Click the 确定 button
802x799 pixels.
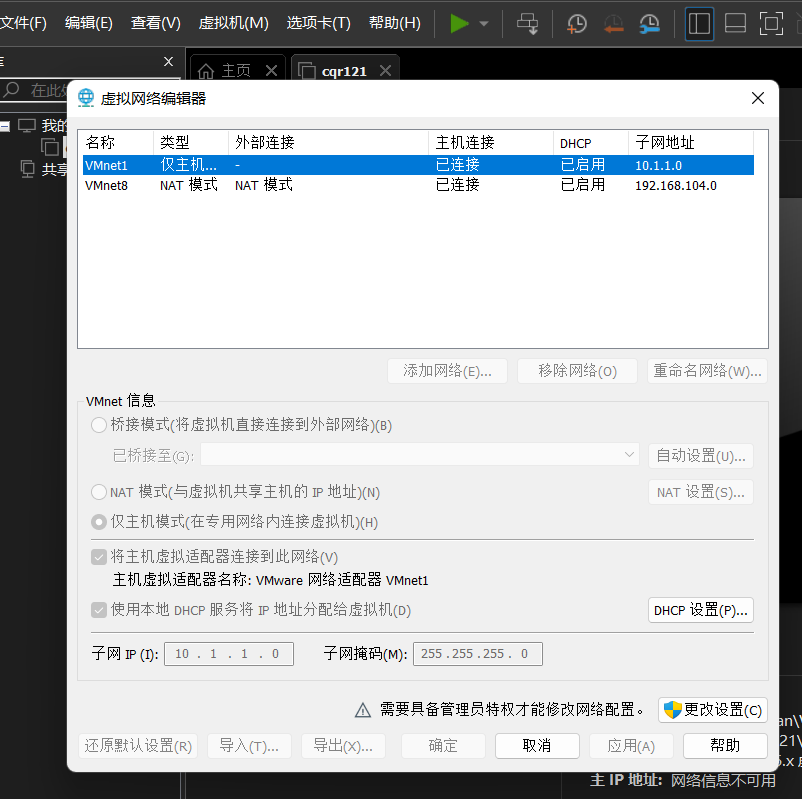pos(443,746)
